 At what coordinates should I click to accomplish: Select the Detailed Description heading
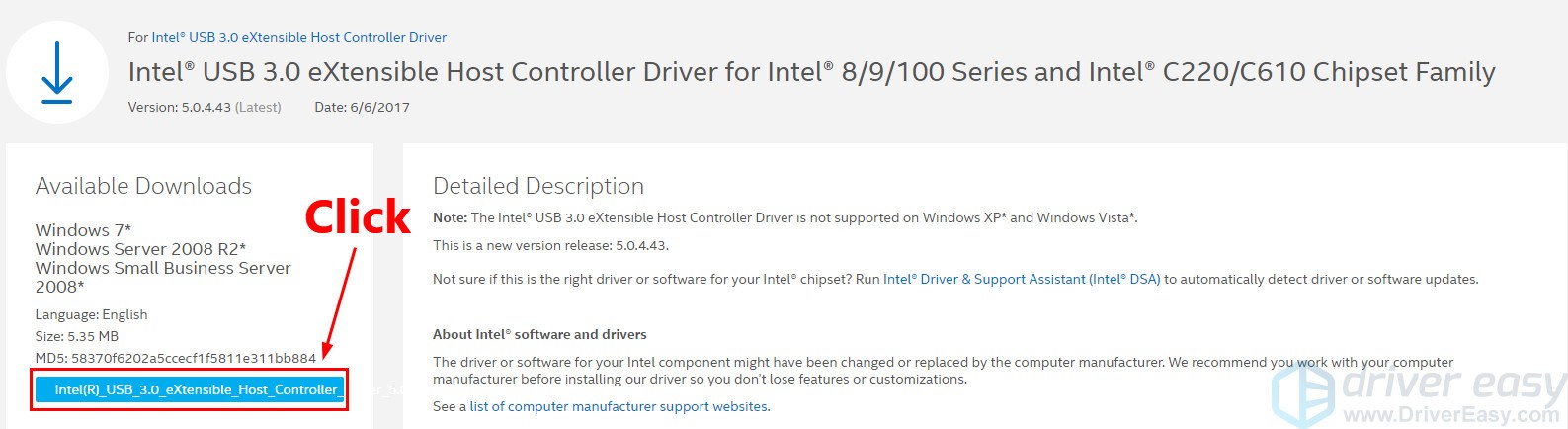click(538, 186)
